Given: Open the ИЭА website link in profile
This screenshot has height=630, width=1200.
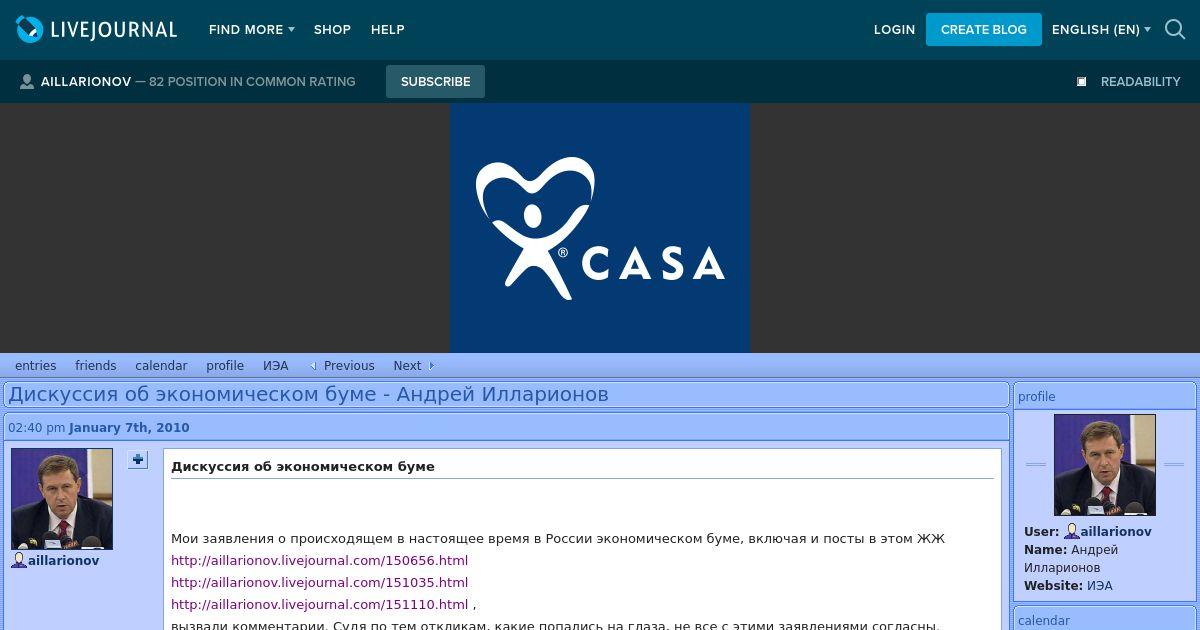Looking at the screenshot, I should pyautogui.click(x=1100, y=586).
